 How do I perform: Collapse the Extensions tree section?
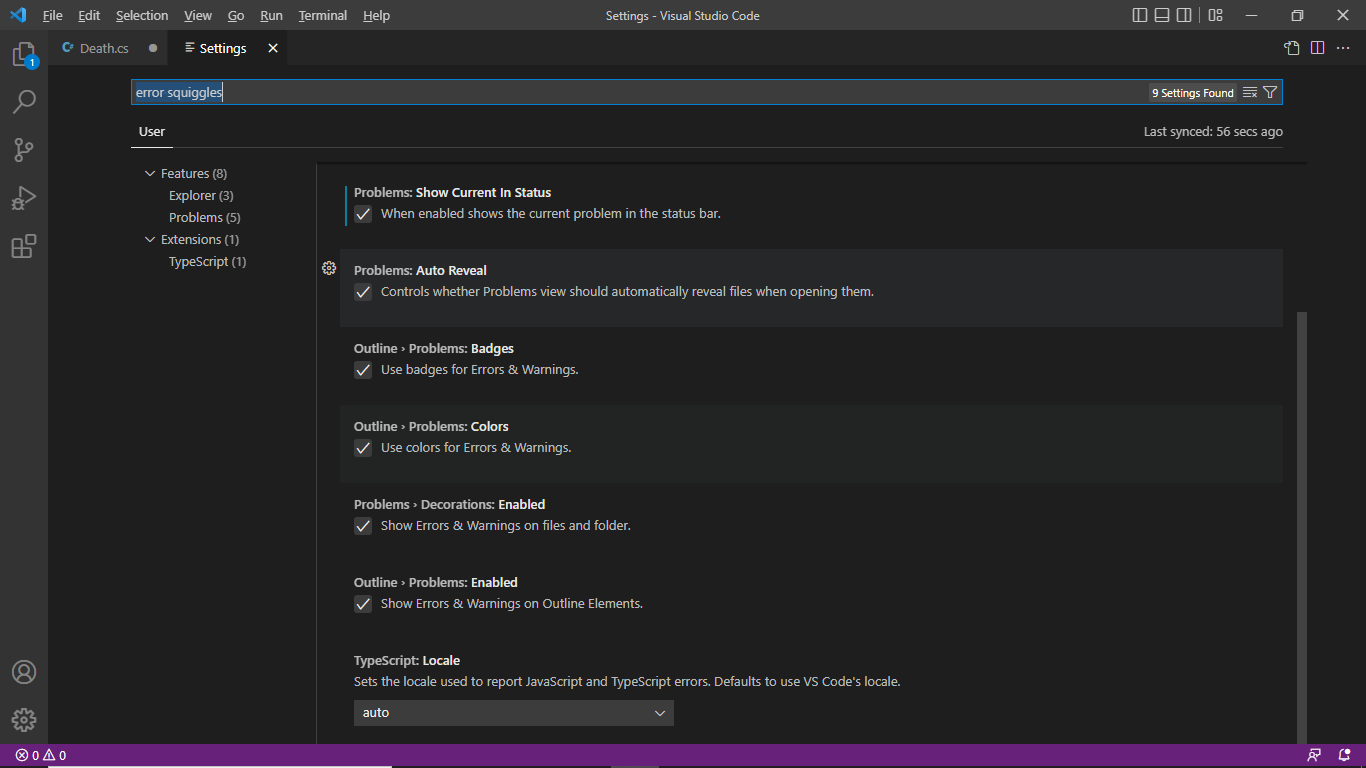pos(150,240)
